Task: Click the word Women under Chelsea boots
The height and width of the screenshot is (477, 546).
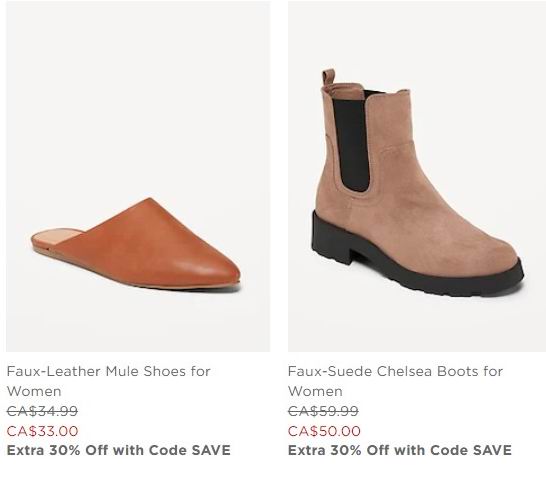Action: click(x=315, y=391)
